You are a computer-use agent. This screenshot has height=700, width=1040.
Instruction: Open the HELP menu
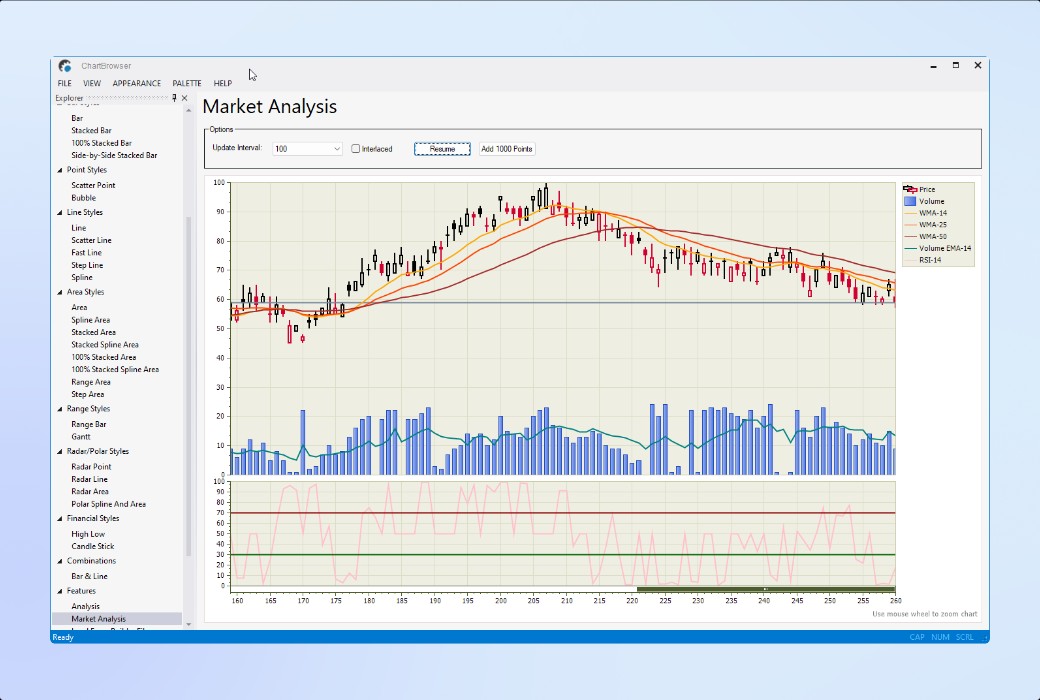coord(222,83)
